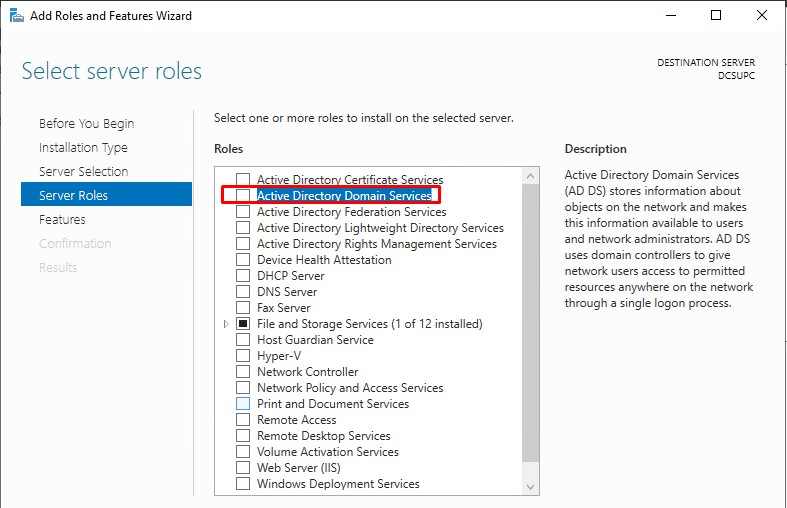Click the wizard icon in title bar
The height and width of the screenshot is (508, 787).
click(x=15, y=16)
